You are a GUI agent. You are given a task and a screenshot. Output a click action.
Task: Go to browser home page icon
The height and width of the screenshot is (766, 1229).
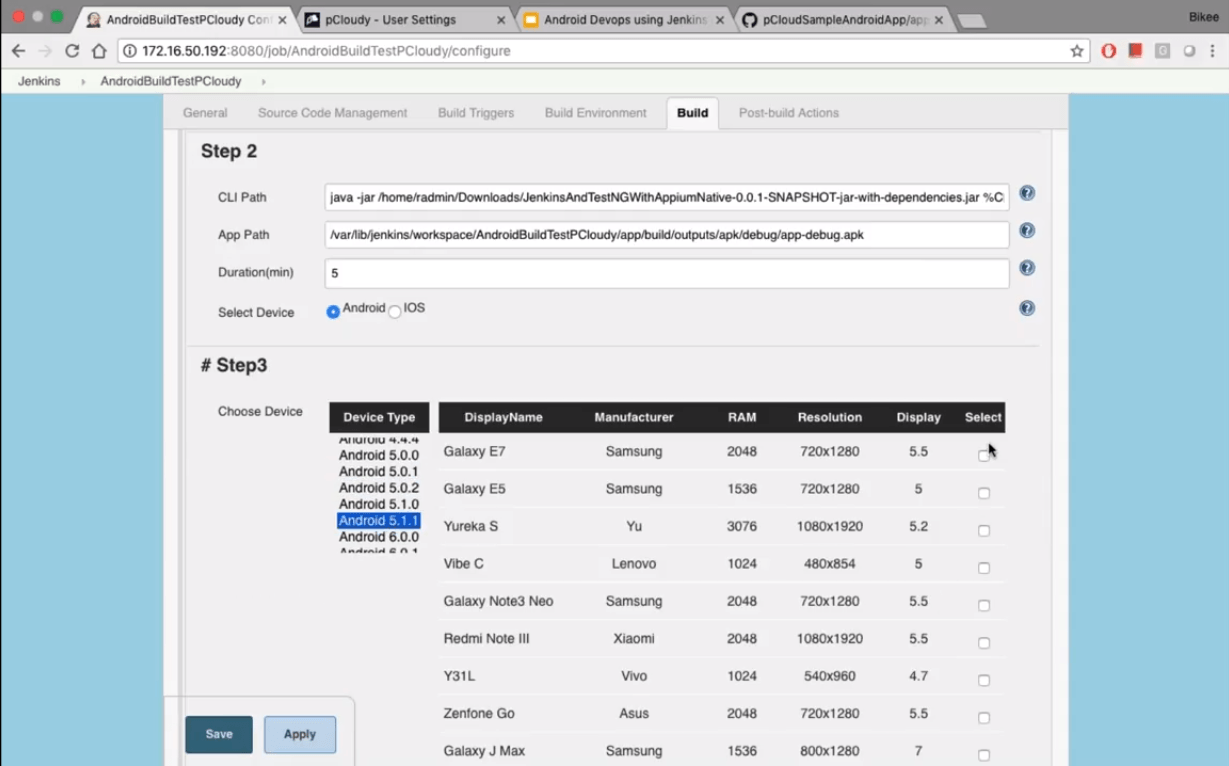point(99,51)
